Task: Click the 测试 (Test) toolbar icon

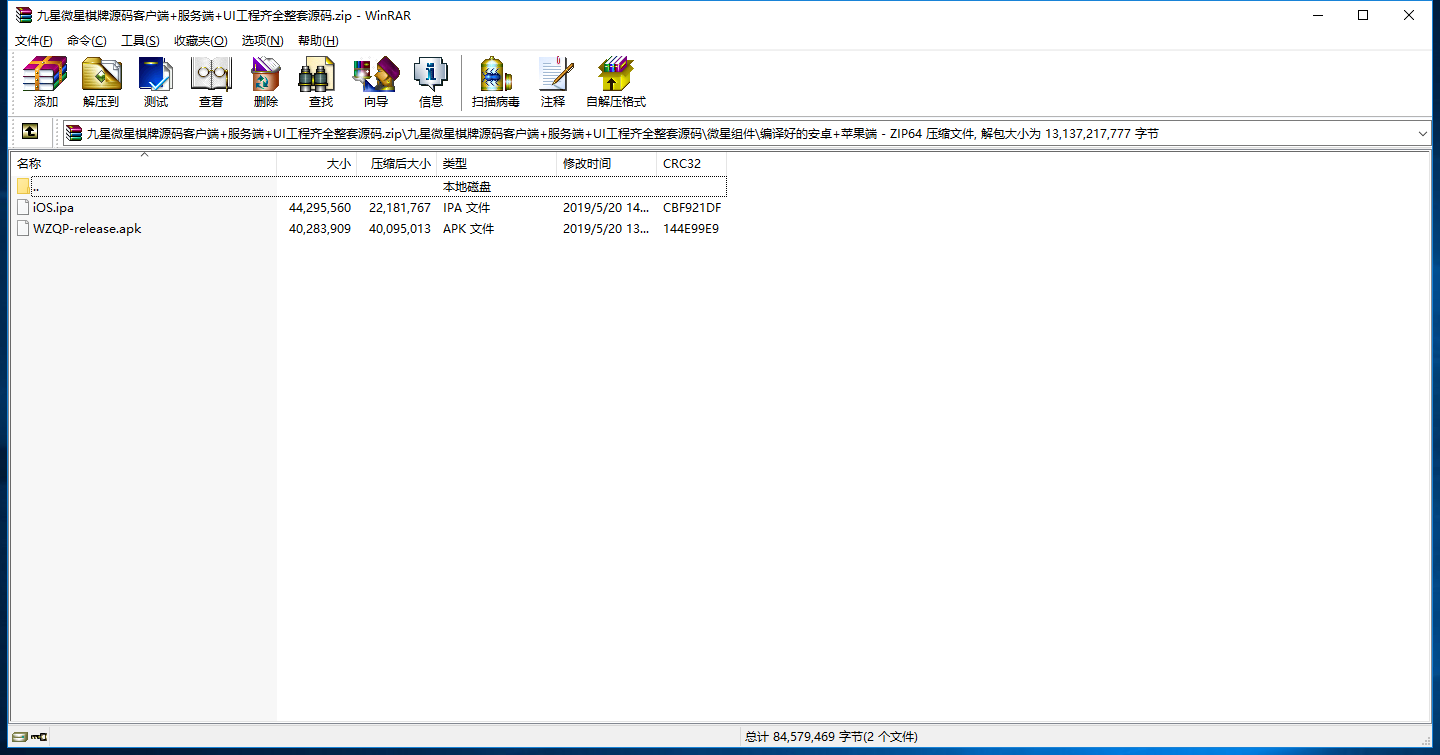Action: 156,75
